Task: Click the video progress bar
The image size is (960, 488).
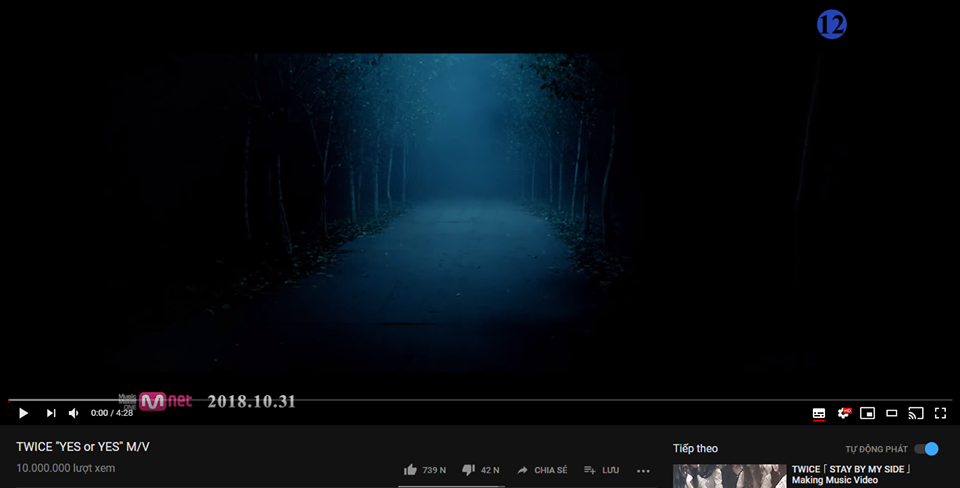Action: click(x=480, y=400)
